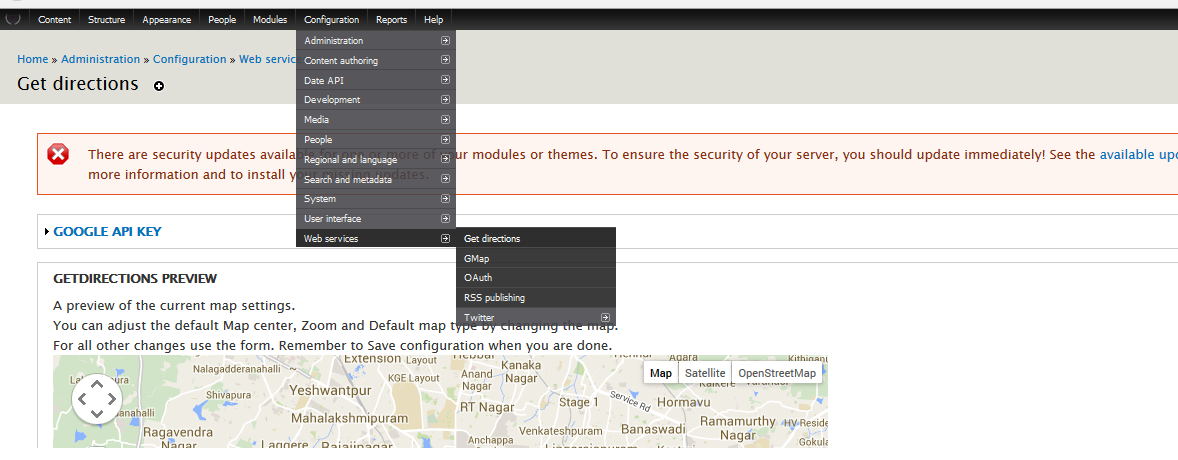1178x460 pixels.
Task: Choose OAuth in the submenu
Action: click(536, 277)
